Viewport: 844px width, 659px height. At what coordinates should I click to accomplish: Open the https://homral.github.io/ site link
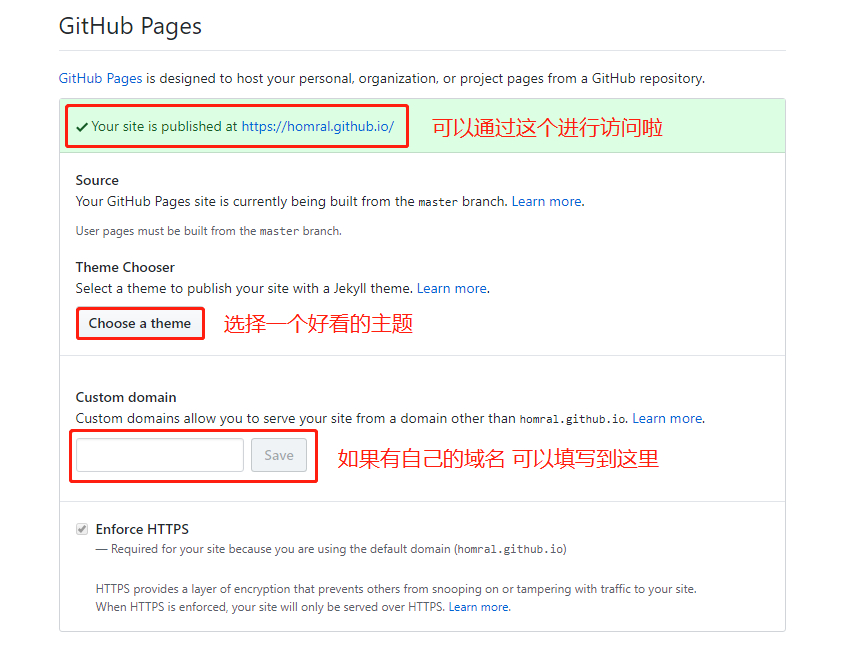[x=317, y=127]
